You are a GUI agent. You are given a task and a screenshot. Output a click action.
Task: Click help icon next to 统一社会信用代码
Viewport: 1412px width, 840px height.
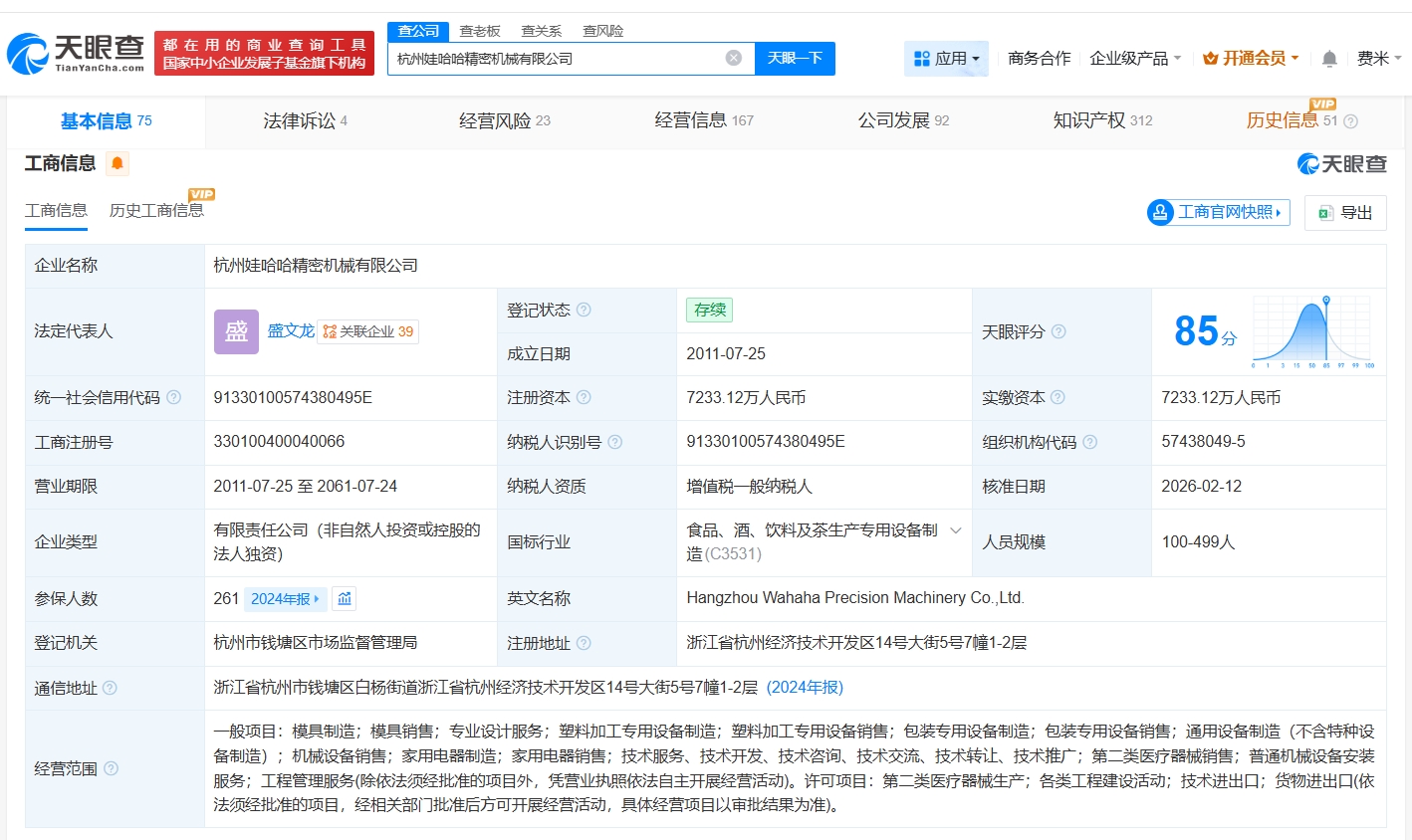174,397
